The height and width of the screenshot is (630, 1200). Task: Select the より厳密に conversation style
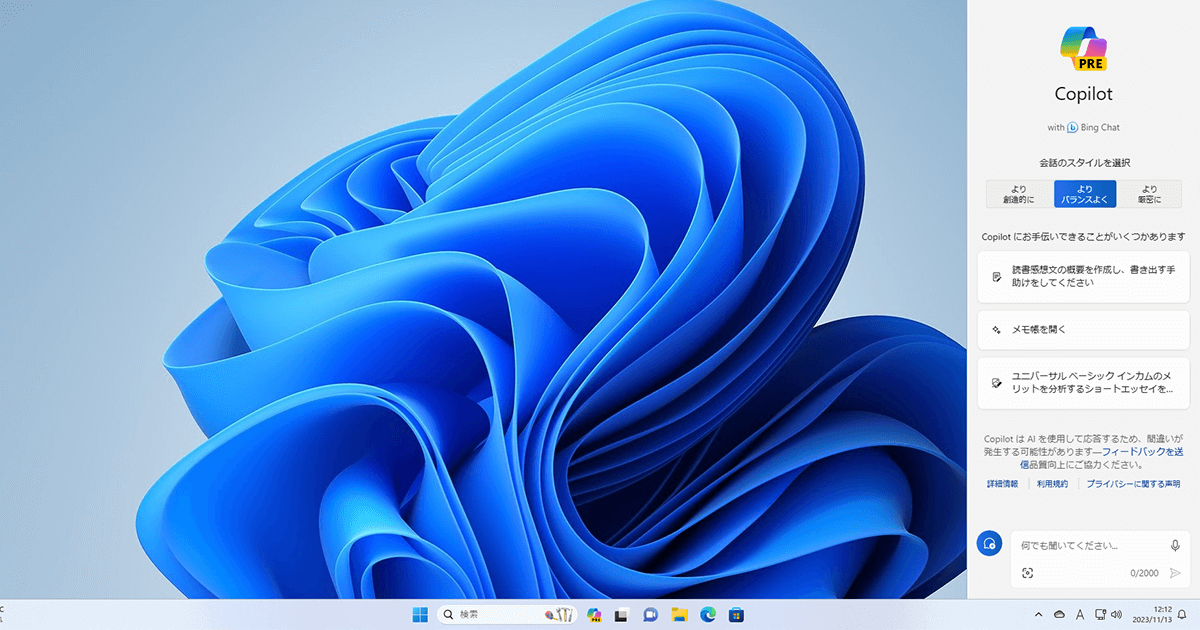click(1150, 194)
